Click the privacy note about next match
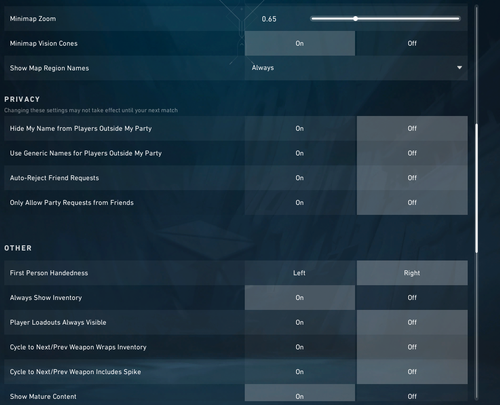The image size is (500, 405). [91, 110]
